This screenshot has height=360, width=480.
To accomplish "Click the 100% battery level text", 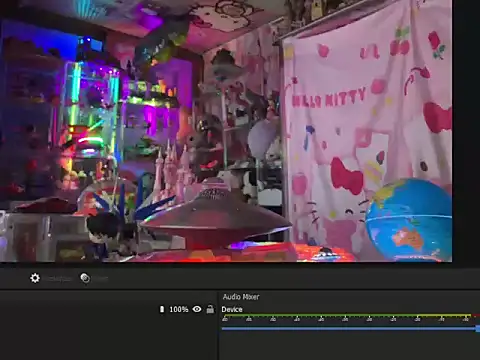I will [179, 309].
